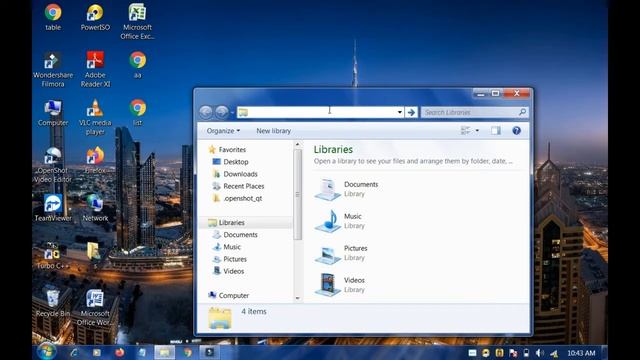This screenshot has height=360, width=640.
Task: Toggle the preview pane button
Action: click(x=496, y=131)
